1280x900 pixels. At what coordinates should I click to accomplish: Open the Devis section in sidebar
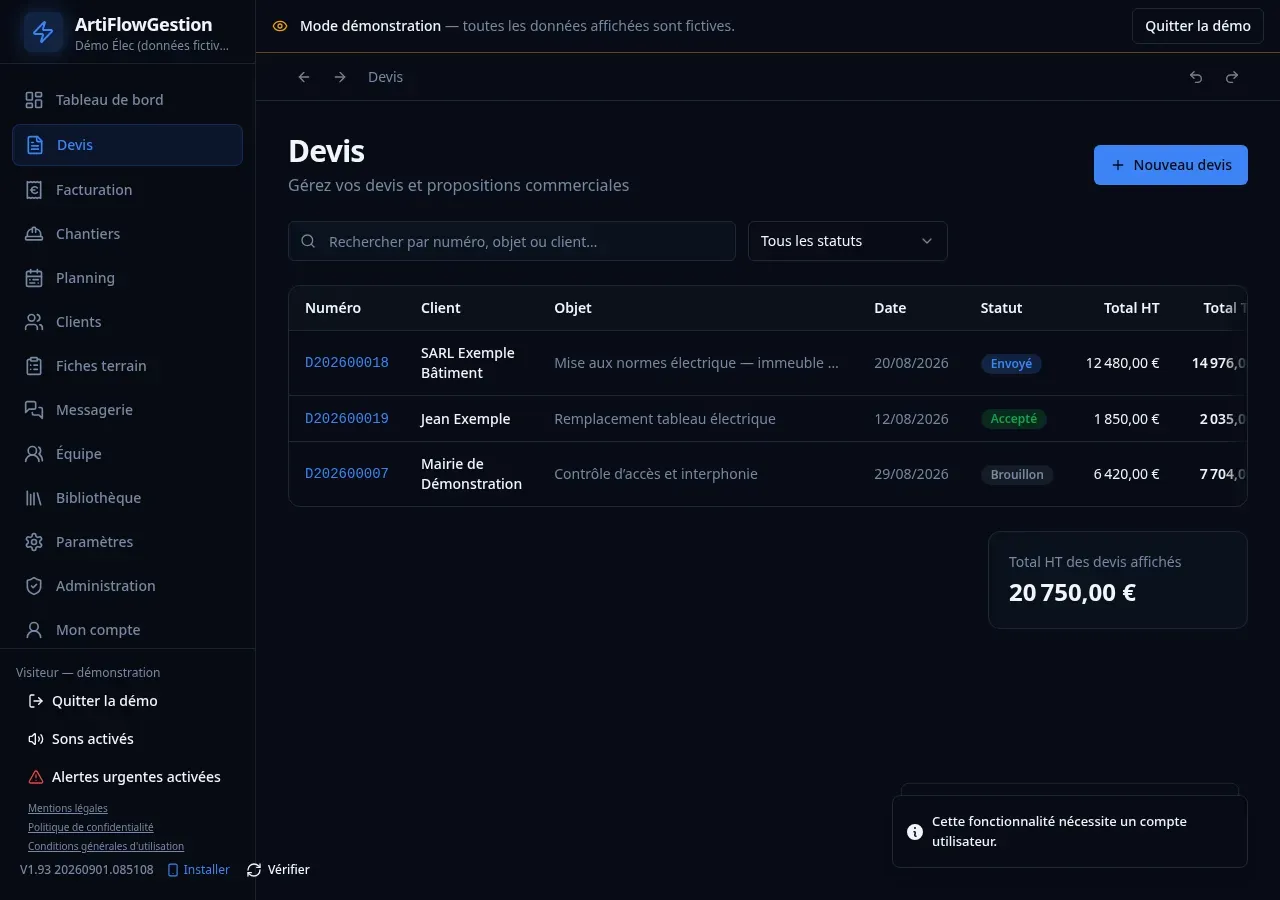pos(127,145)
